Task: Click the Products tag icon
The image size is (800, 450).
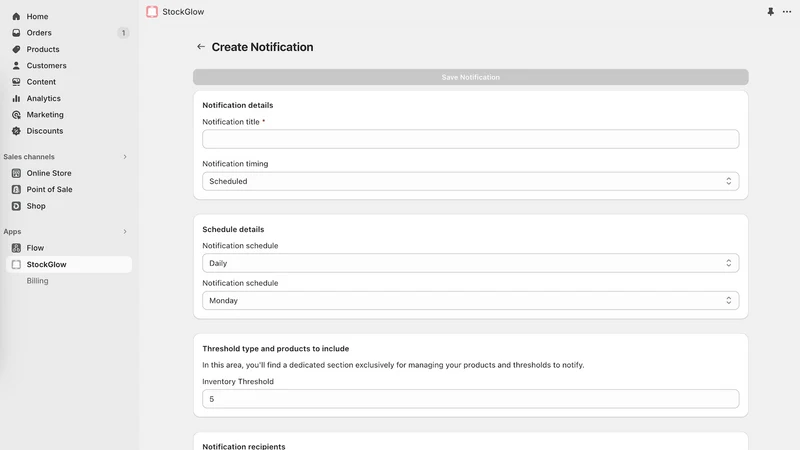Action: pos(16,49)
